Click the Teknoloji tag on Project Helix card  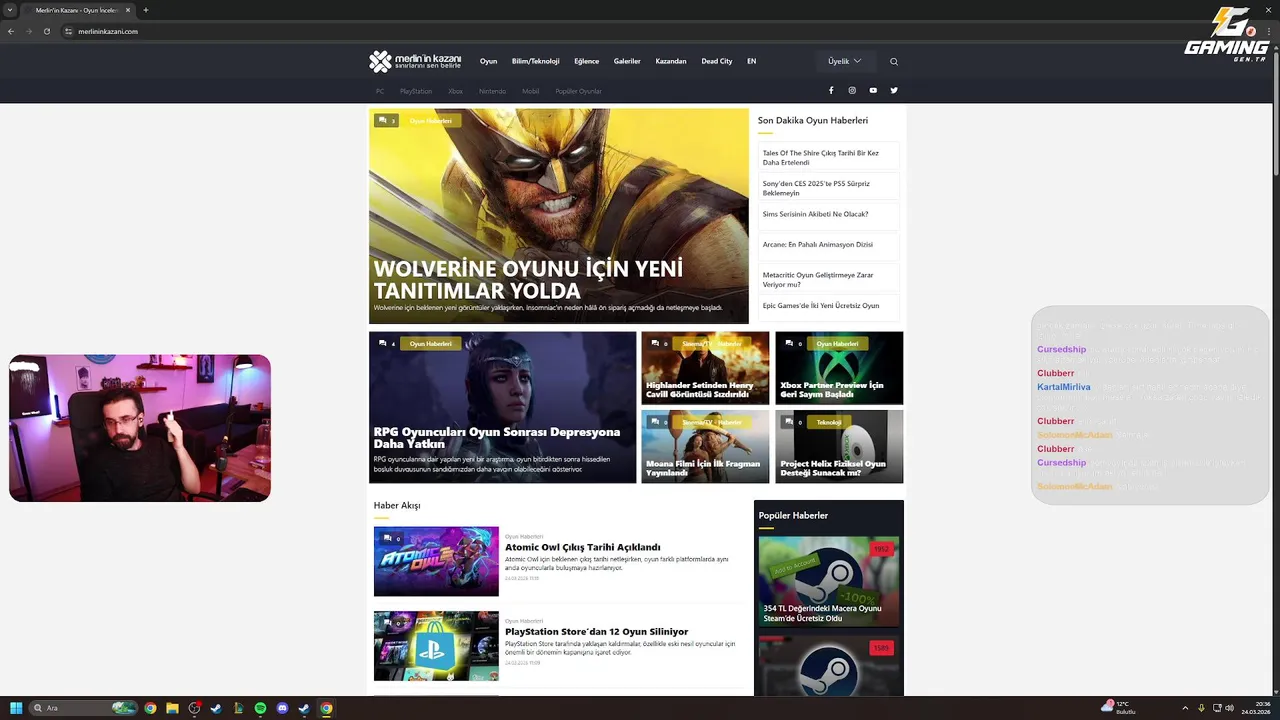click(x=828, y=422)
